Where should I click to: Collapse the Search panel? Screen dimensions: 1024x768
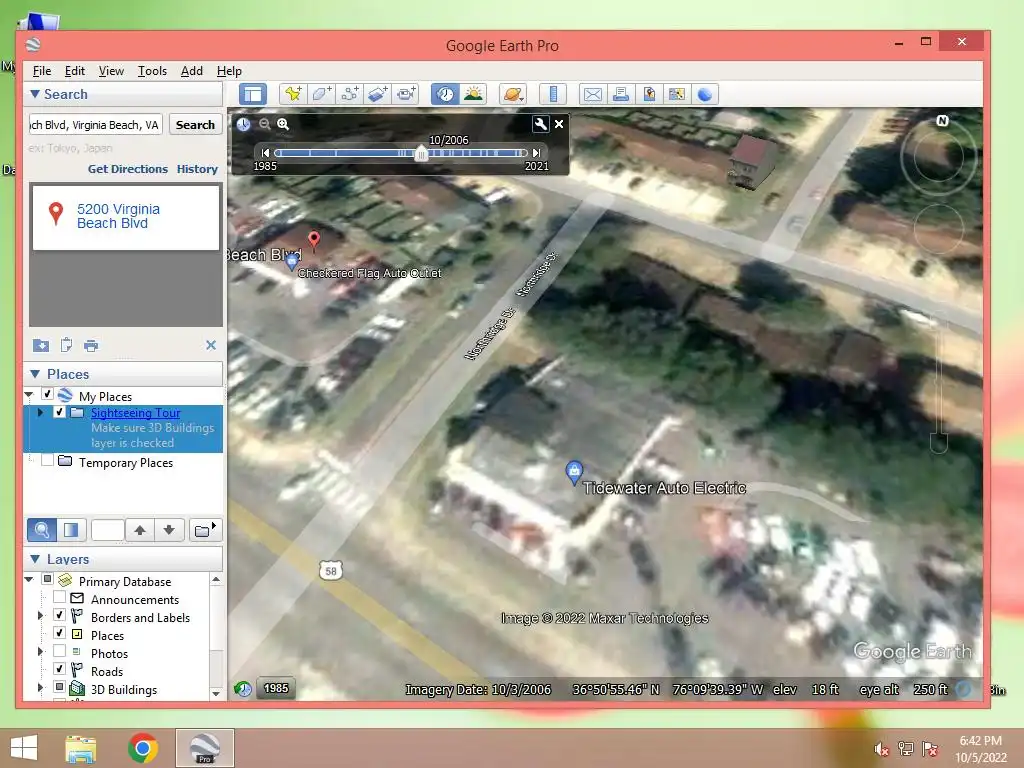click(35, 94)
